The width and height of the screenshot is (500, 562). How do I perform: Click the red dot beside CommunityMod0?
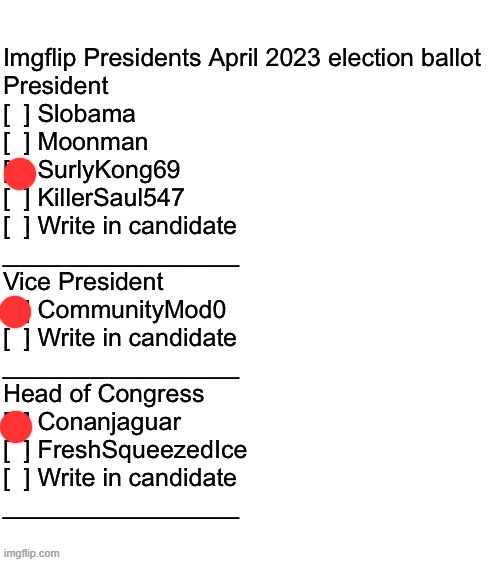[x=15, y=312]
